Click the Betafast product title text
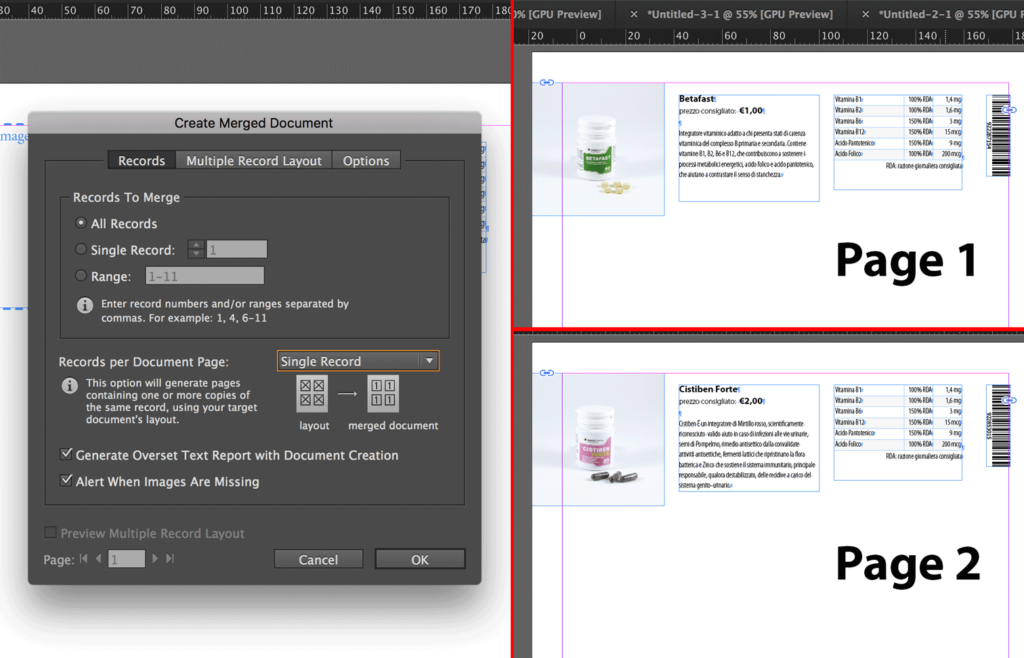 (696, 99)
